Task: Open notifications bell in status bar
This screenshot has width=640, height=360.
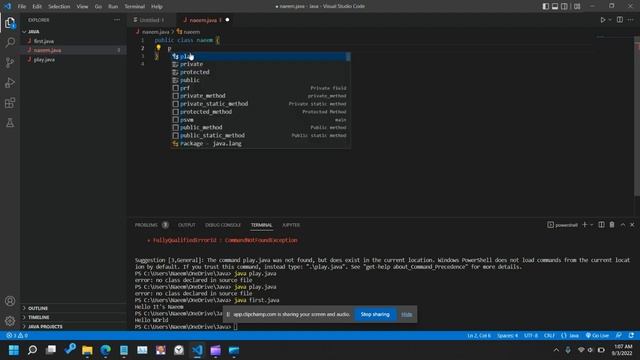Action: coord(631,336)
